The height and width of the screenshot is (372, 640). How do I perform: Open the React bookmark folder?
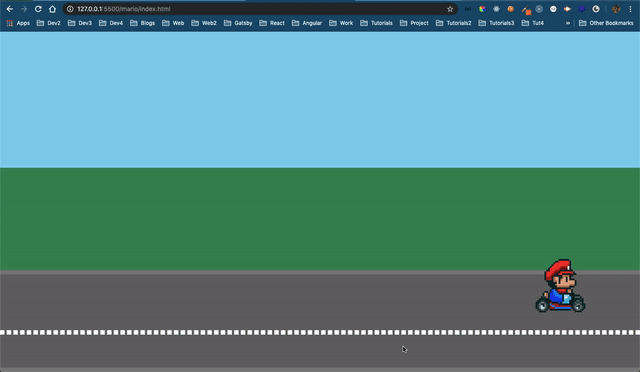tap(272, 23)
